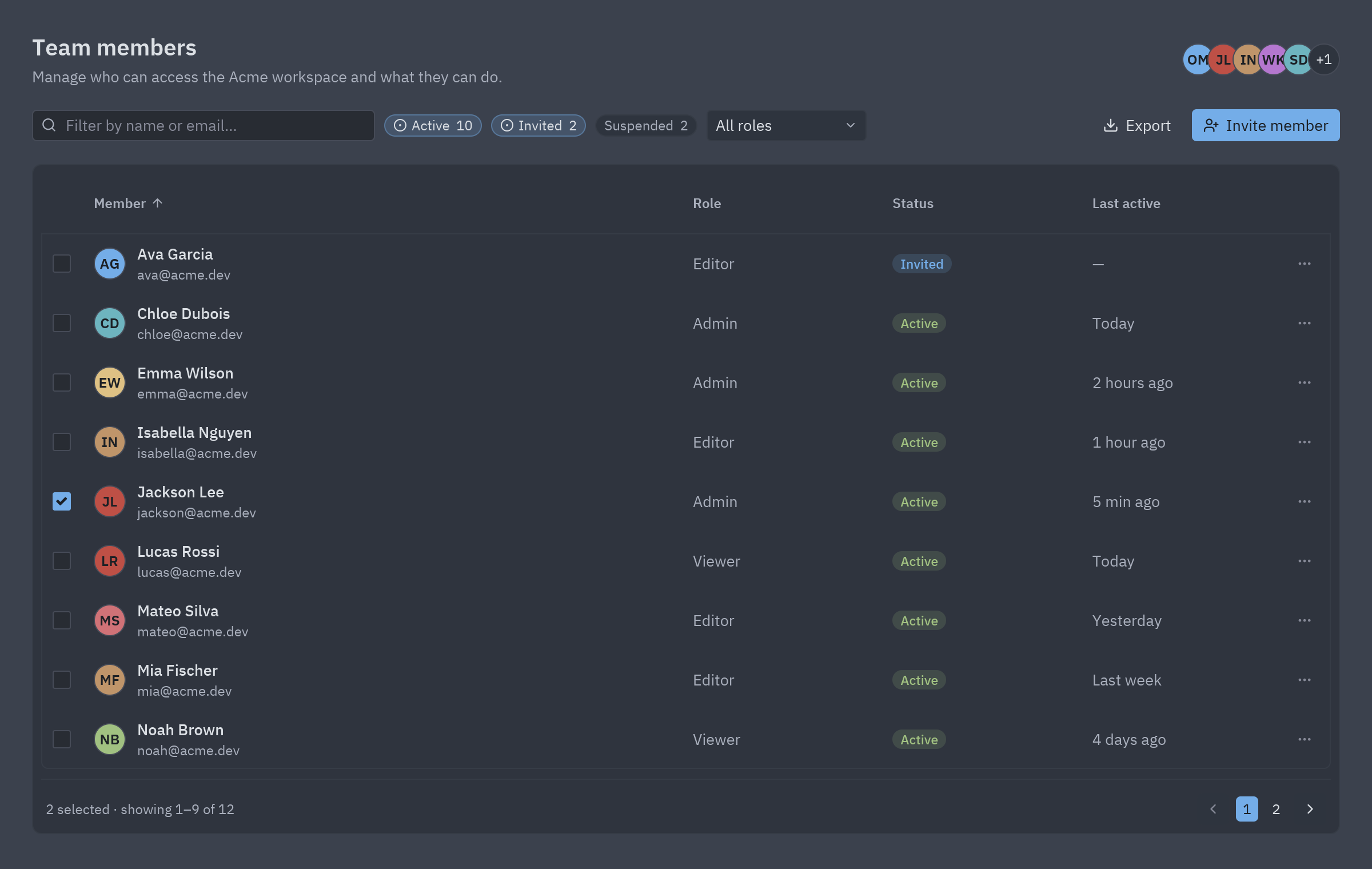Click the Last active column header
This screenshot has height=869, width=1372.
click(1126, 203)
